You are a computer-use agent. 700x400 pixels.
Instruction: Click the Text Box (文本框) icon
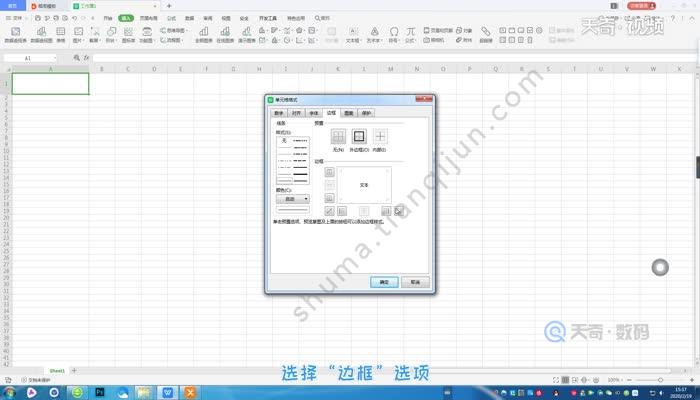coord(353,34)
